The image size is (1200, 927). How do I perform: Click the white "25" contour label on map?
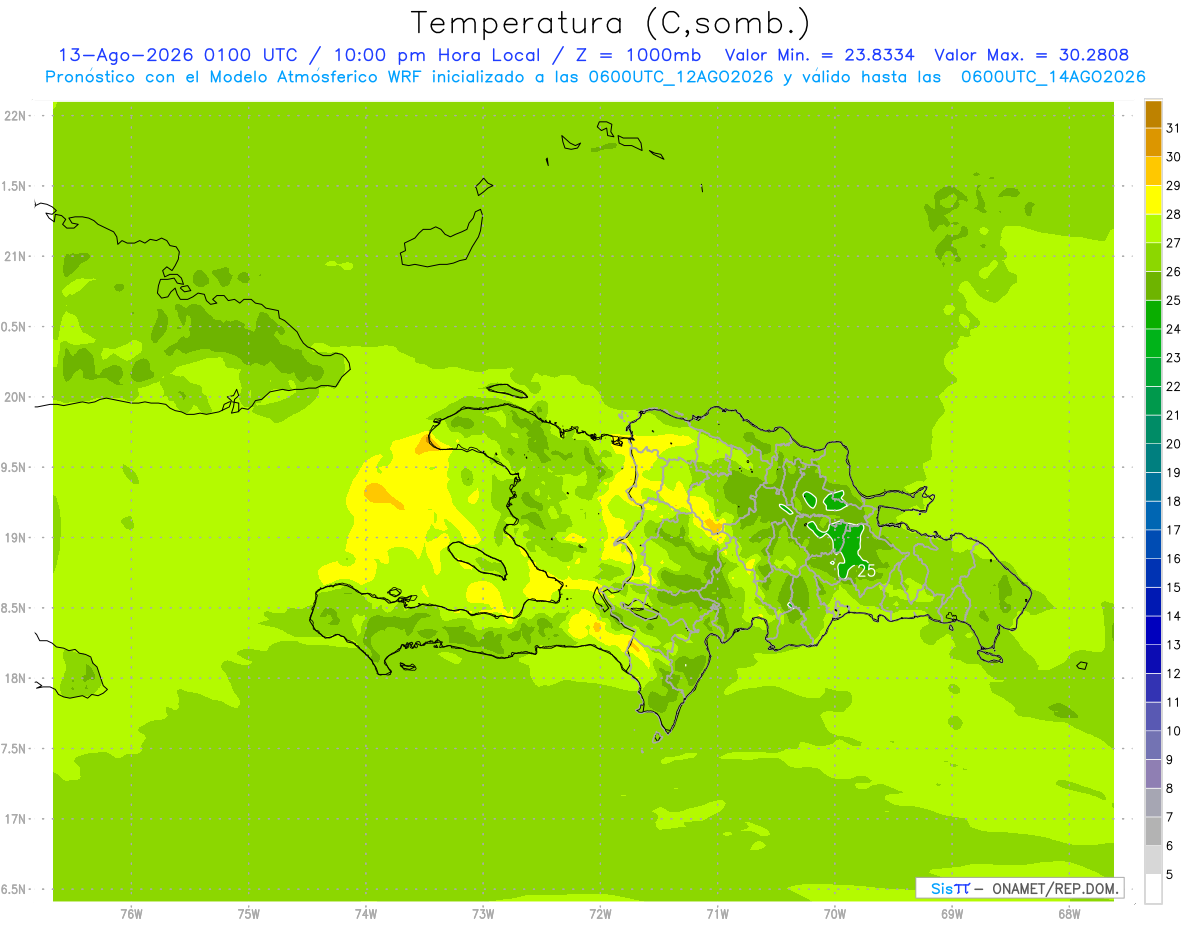866,570
